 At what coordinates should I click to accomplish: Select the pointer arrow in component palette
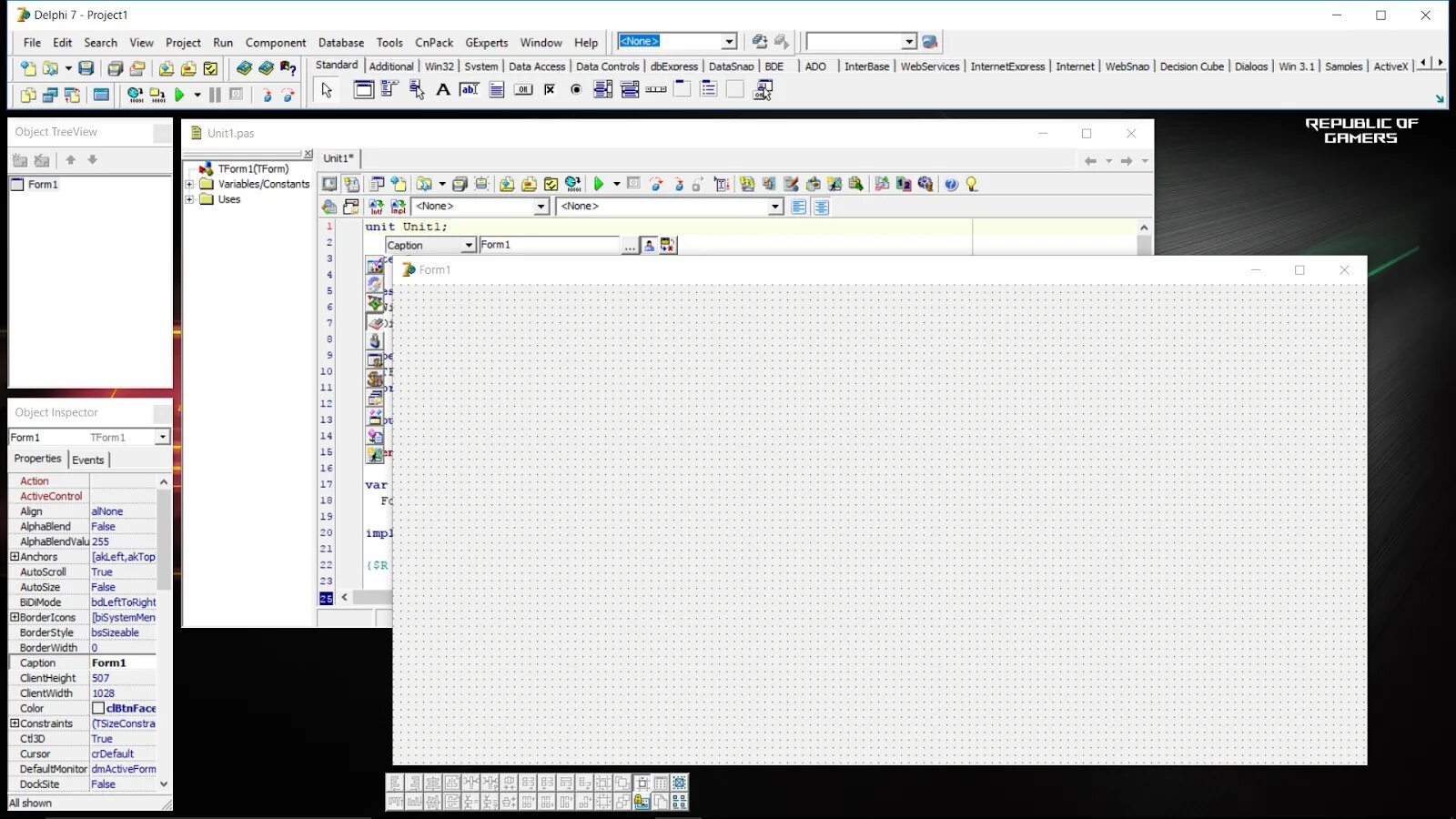pyautogui.click(x=327, y=89)
